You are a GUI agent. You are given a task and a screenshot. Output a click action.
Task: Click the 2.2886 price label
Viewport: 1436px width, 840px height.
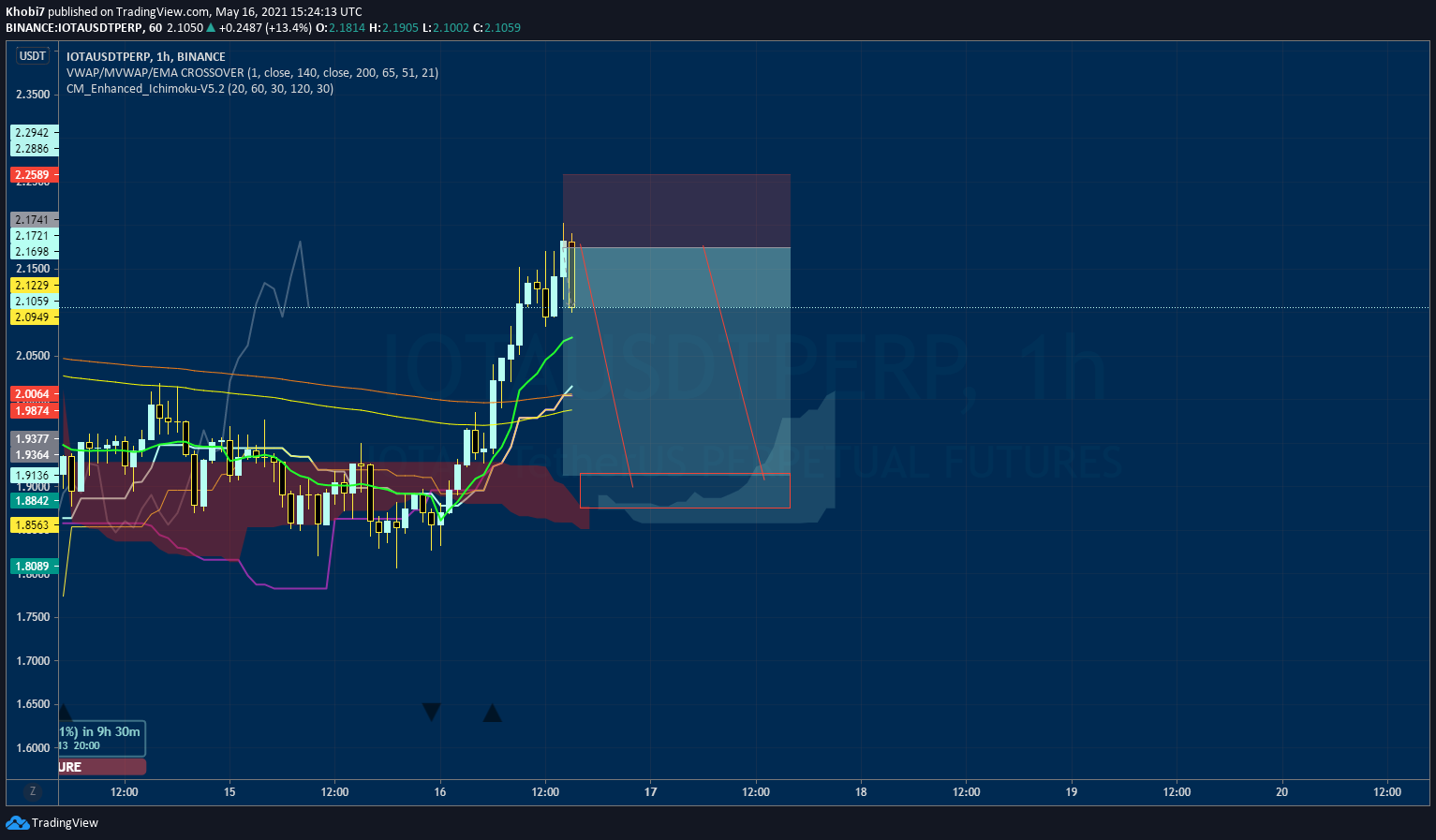pos(34,148)
